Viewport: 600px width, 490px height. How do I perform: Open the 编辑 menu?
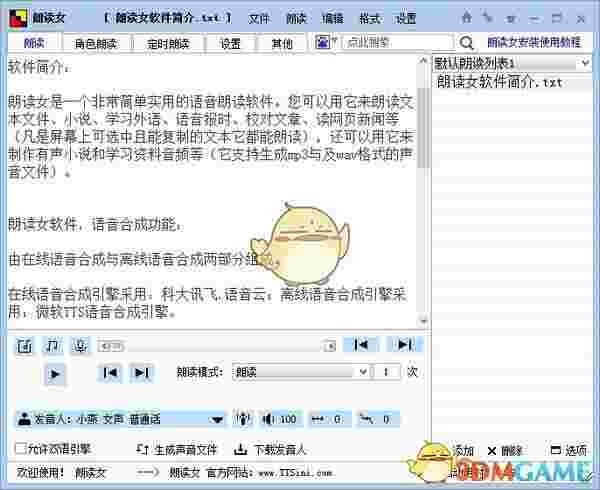click(x=333, y=18)
